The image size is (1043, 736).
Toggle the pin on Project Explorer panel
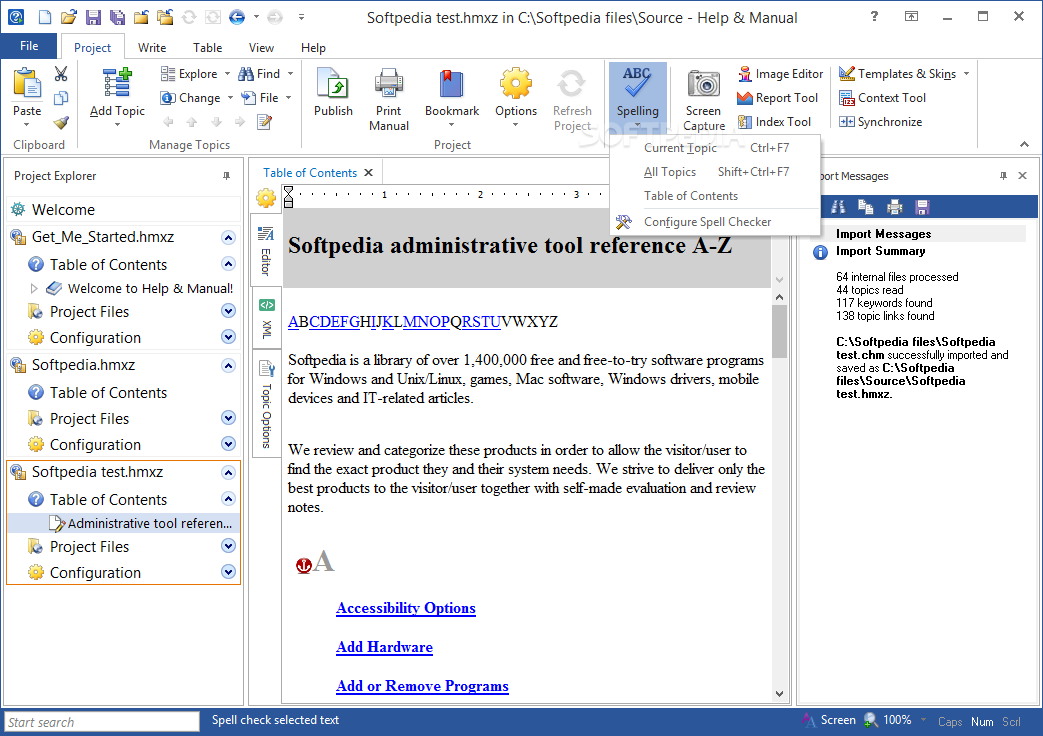[x=226, y=176]
